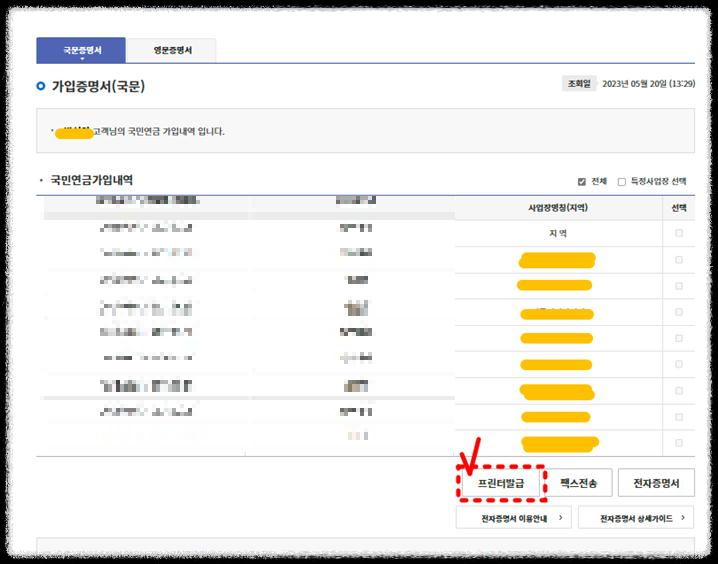Tick the 선택 checkbox in the 지역 row
718x564 pixels.
(x=679, y=233)
